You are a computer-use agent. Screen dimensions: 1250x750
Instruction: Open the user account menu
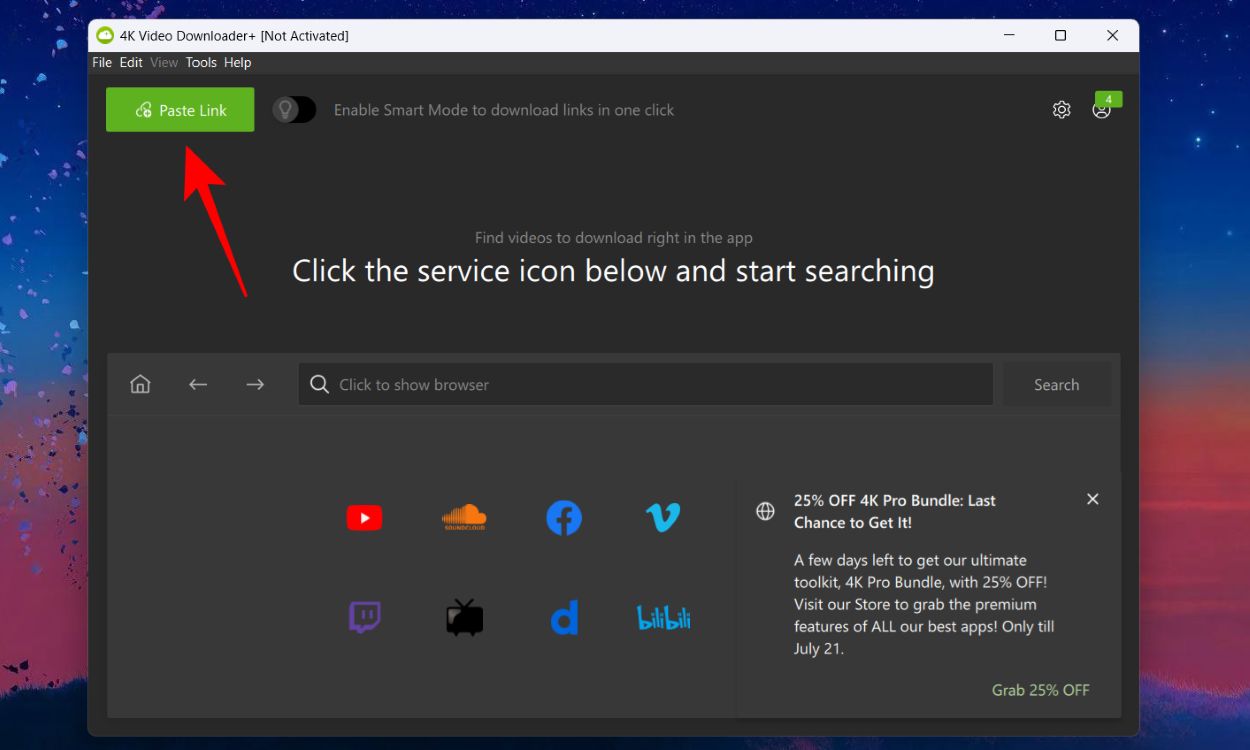coord(1103,110)
